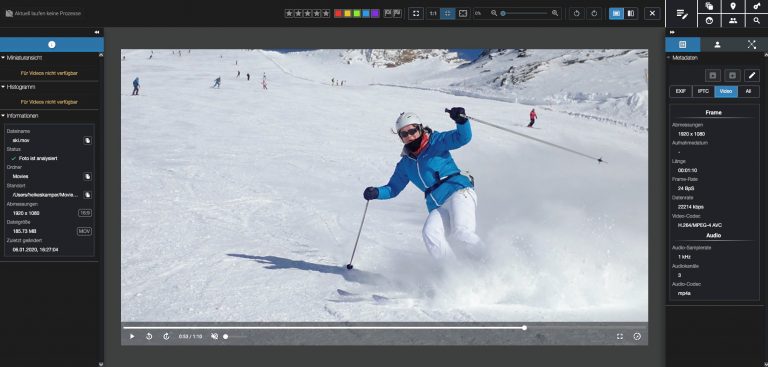The width and height of the screenshot is (768, 367).
Task: Open the search magnifier icon
Action: click(x=757, y=21)
